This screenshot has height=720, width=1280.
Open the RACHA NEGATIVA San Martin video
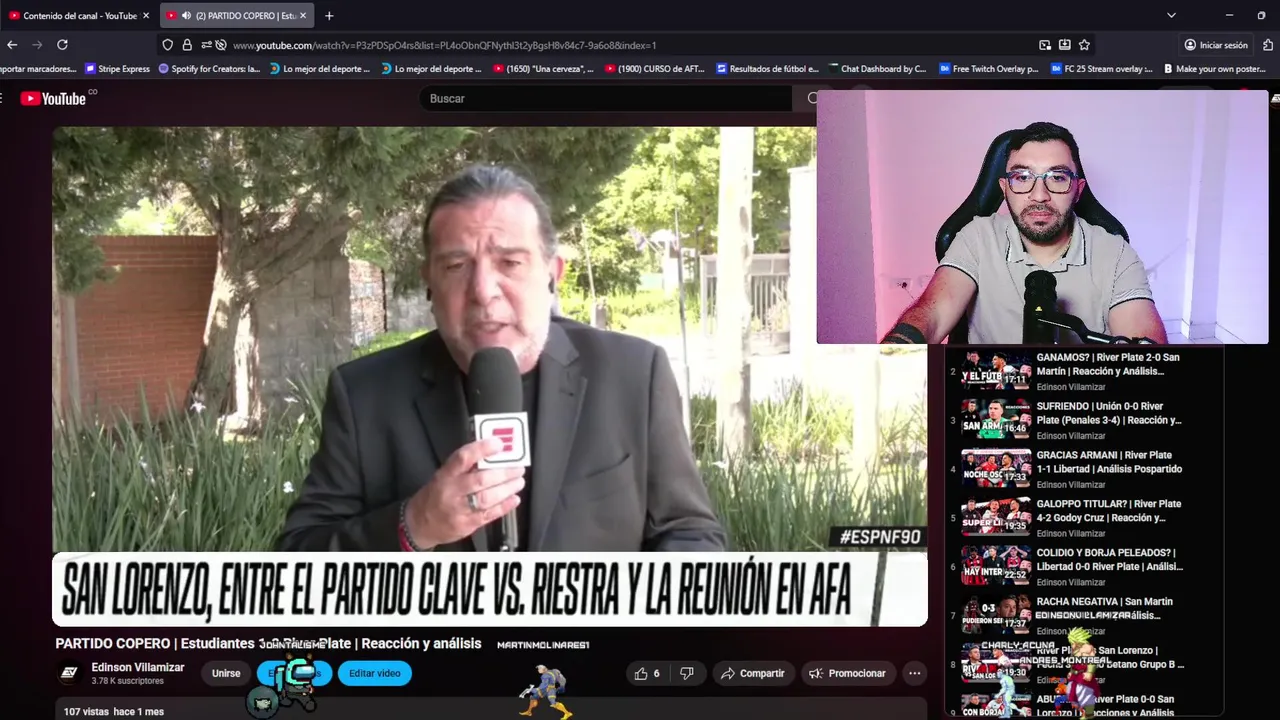click(1085, 616)
